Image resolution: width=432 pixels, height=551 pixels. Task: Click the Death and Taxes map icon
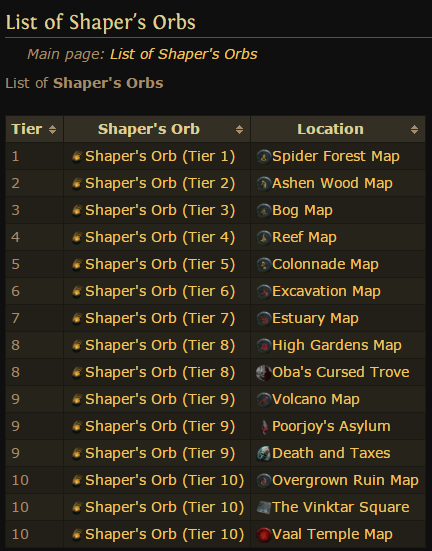tap(264, 454)
